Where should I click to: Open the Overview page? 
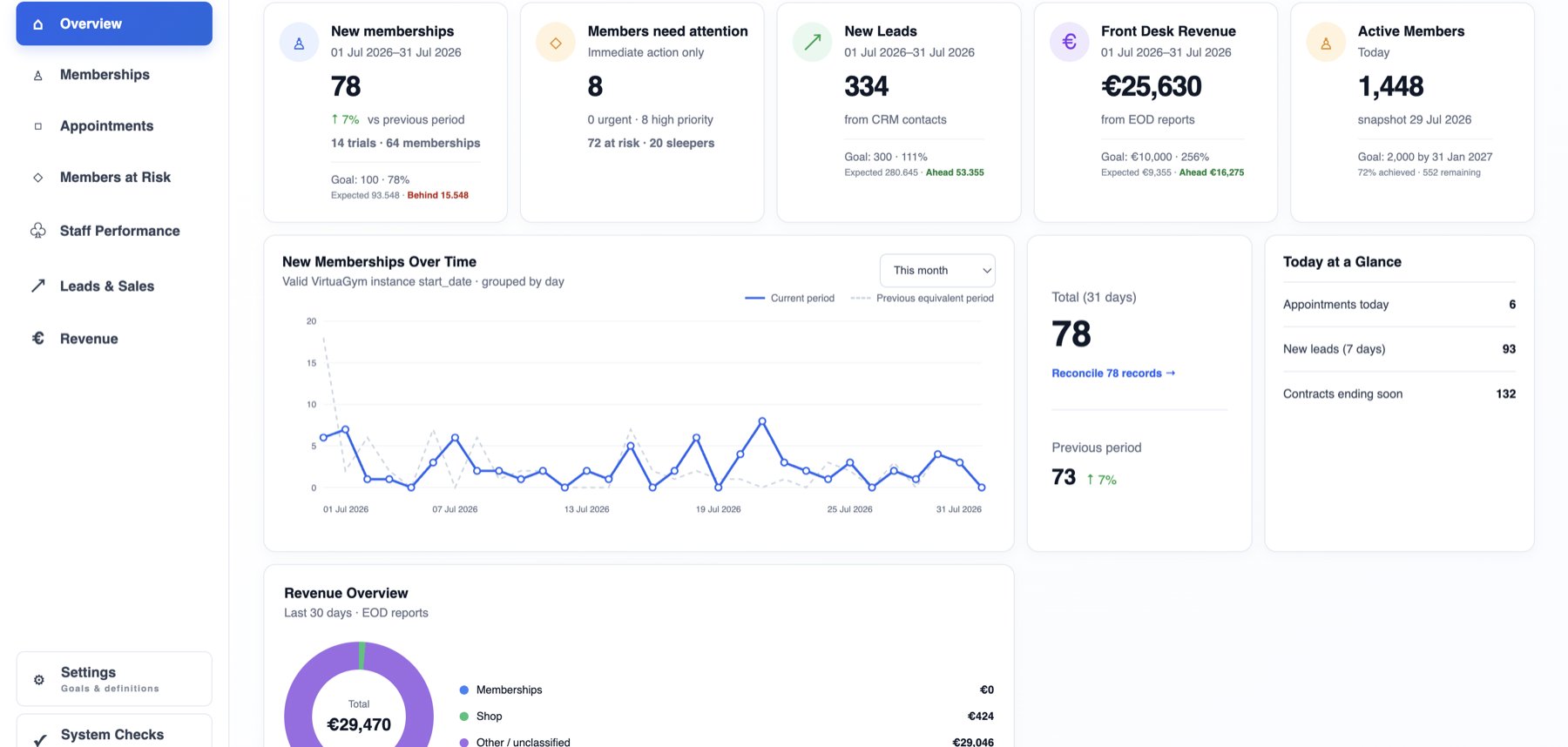pos(114,24)
